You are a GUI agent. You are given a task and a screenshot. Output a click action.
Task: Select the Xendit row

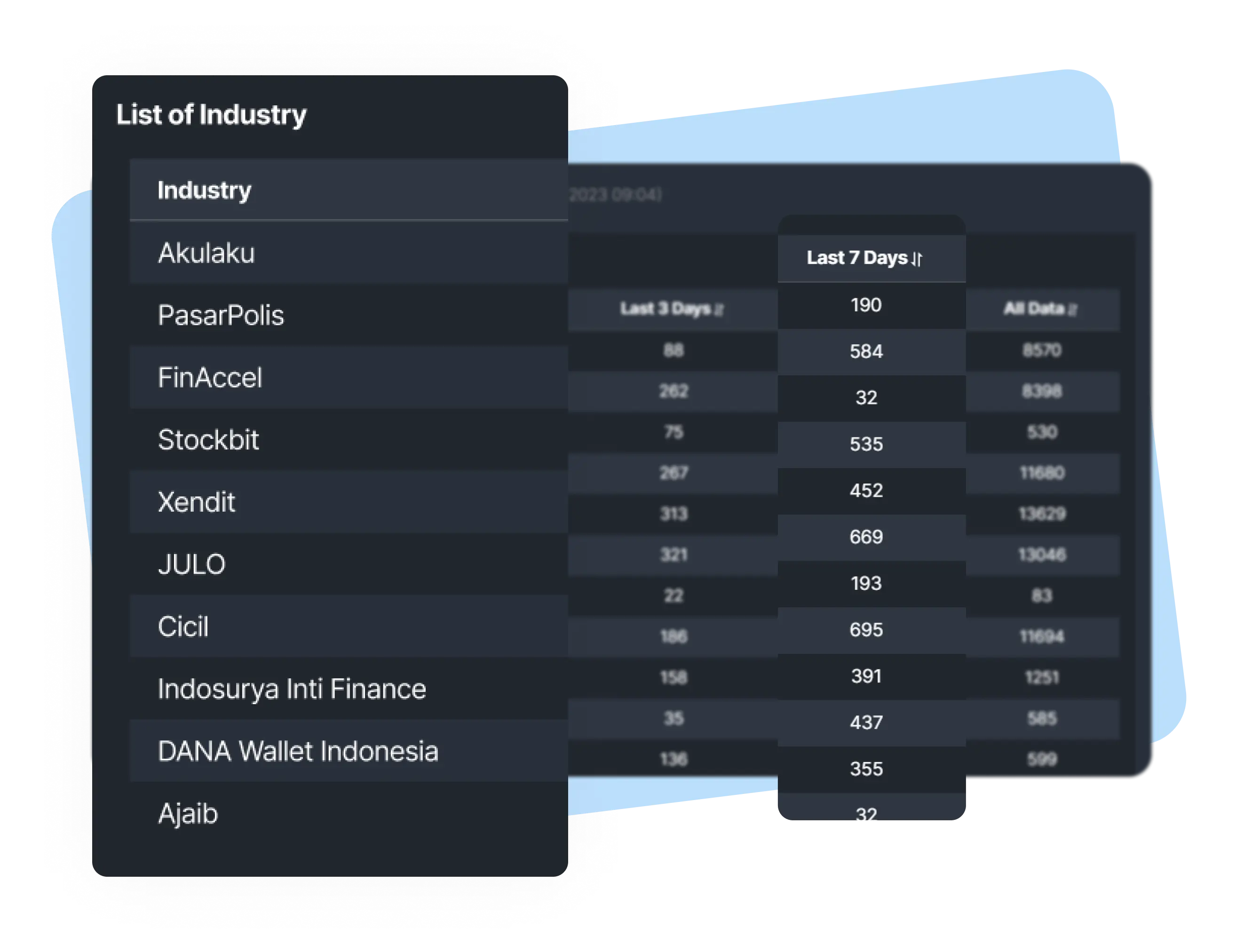click(349, 502)
